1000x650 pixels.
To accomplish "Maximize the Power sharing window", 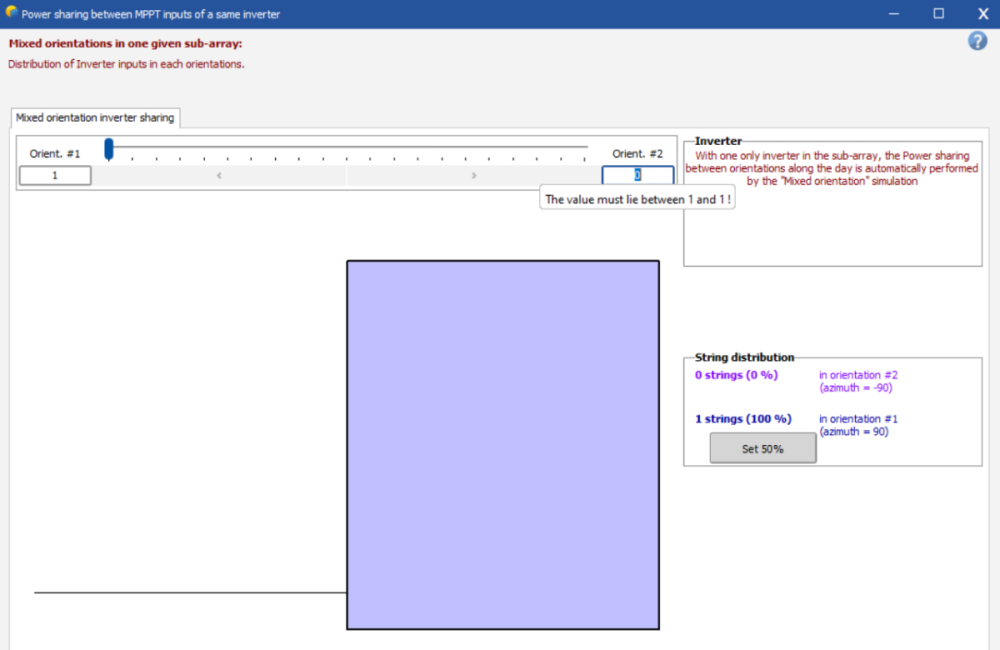I will coord(938,14).
